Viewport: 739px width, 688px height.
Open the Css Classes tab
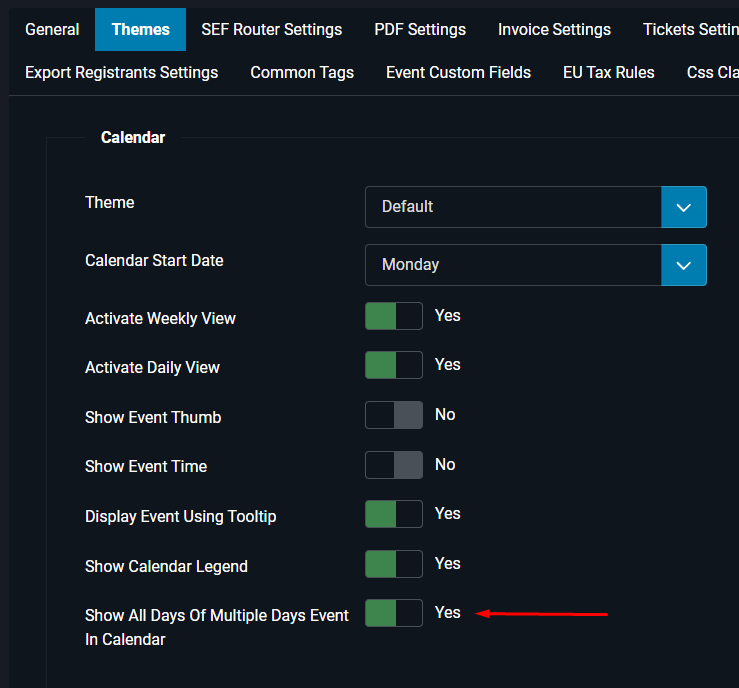[x=712, y=73]
